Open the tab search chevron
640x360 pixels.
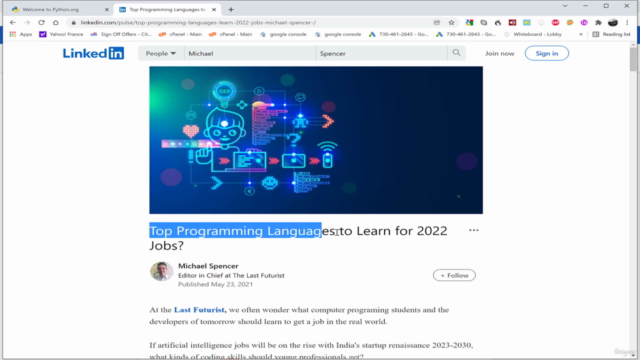[565, 6]
